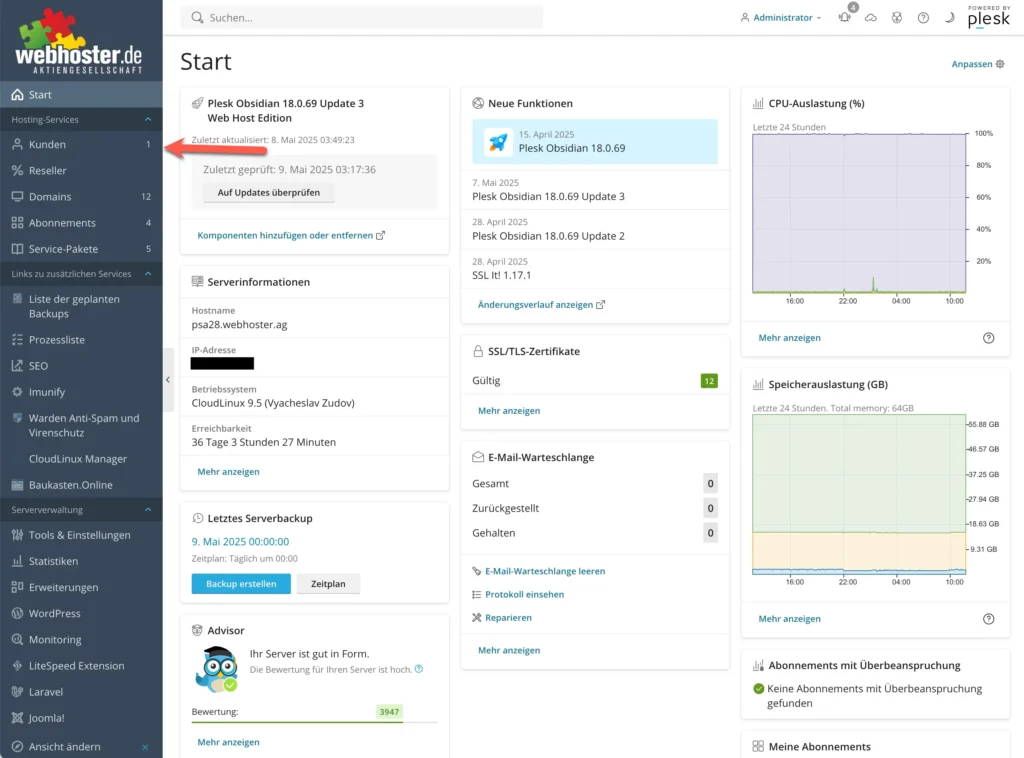Go to Start in the sidebar
The height and width of the screenshot is (758, 1024).
[x=81, y=95]
